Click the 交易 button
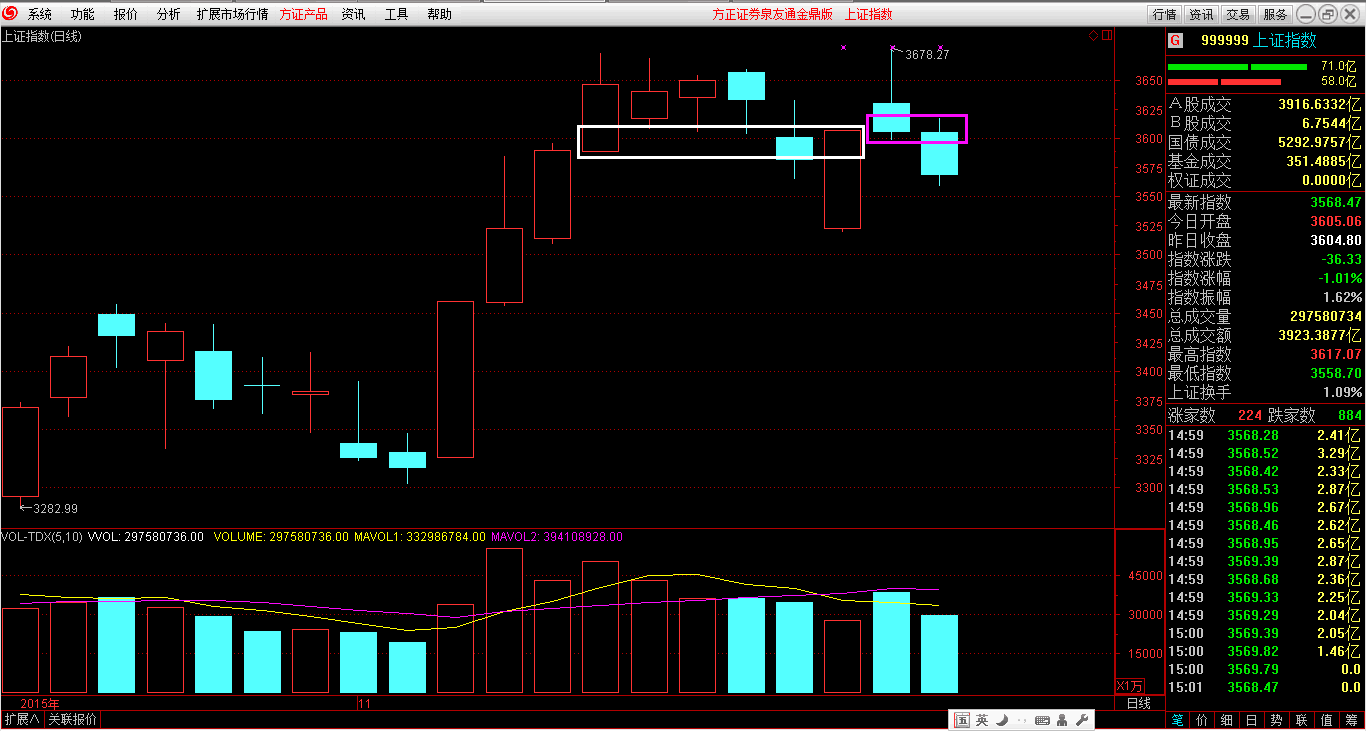This screenshot has width=1366, height=731. click(x=1238, y=14)
